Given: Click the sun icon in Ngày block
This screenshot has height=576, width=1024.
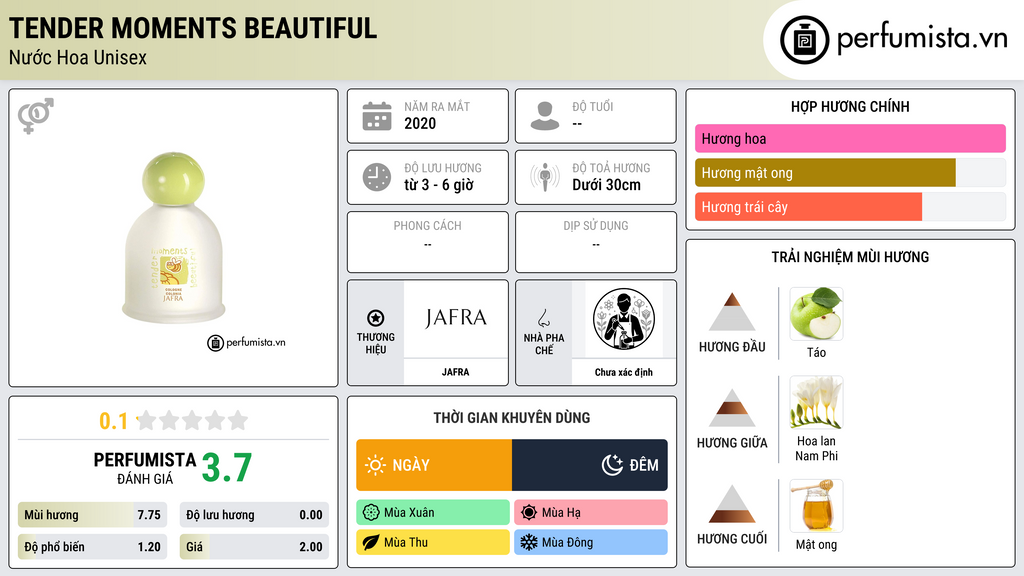Looking at the screenshot, I should coord(375,465).
